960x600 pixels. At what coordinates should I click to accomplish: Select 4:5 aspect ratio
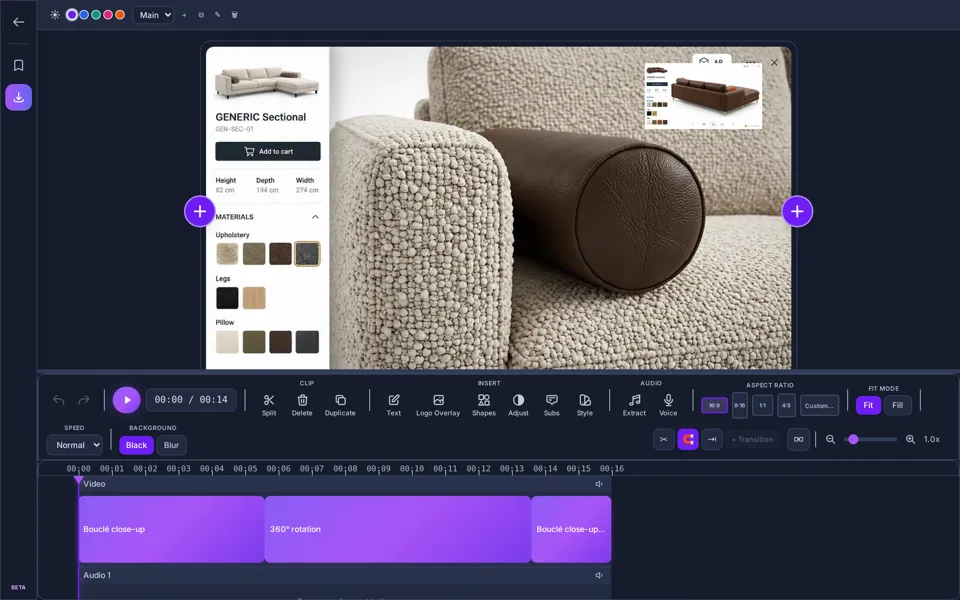[x=786, y=405]
